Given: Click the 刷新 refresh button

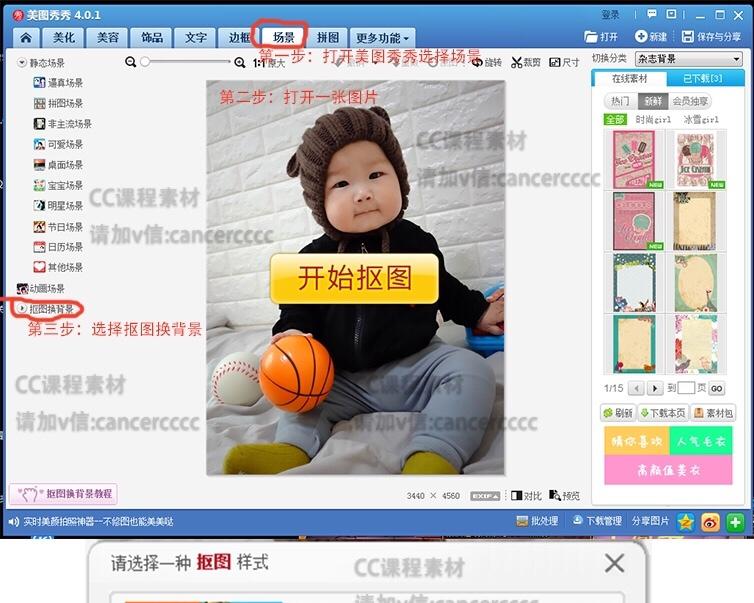Looking at the screenshot, I should (619, 413).
